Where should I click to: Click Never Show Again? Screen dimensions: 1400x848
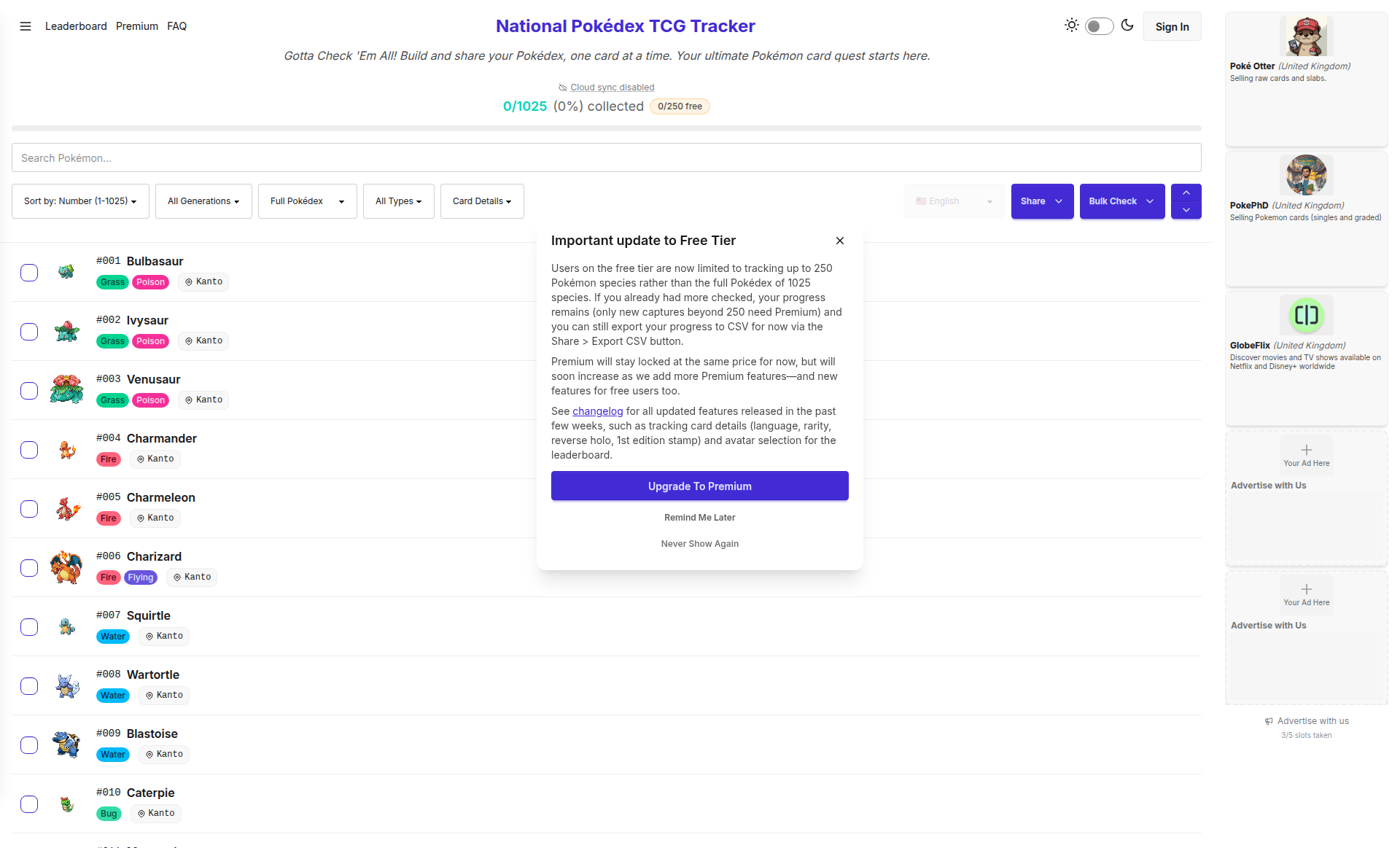pos(700,544)
